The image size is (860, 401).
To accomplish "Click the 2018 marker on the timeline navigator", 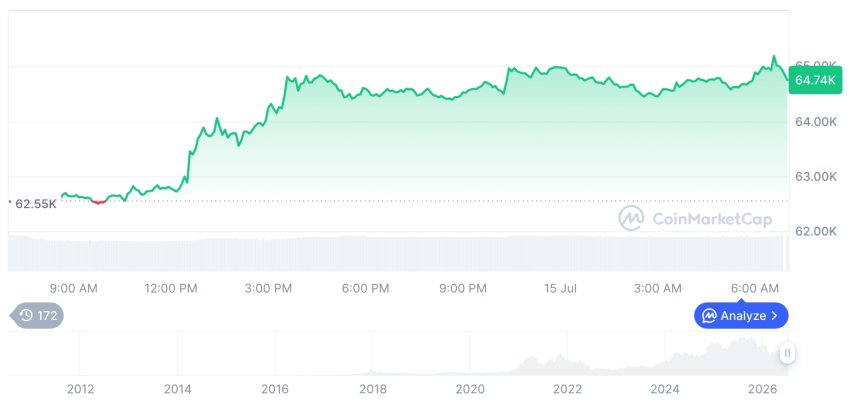I will [372, 389].
